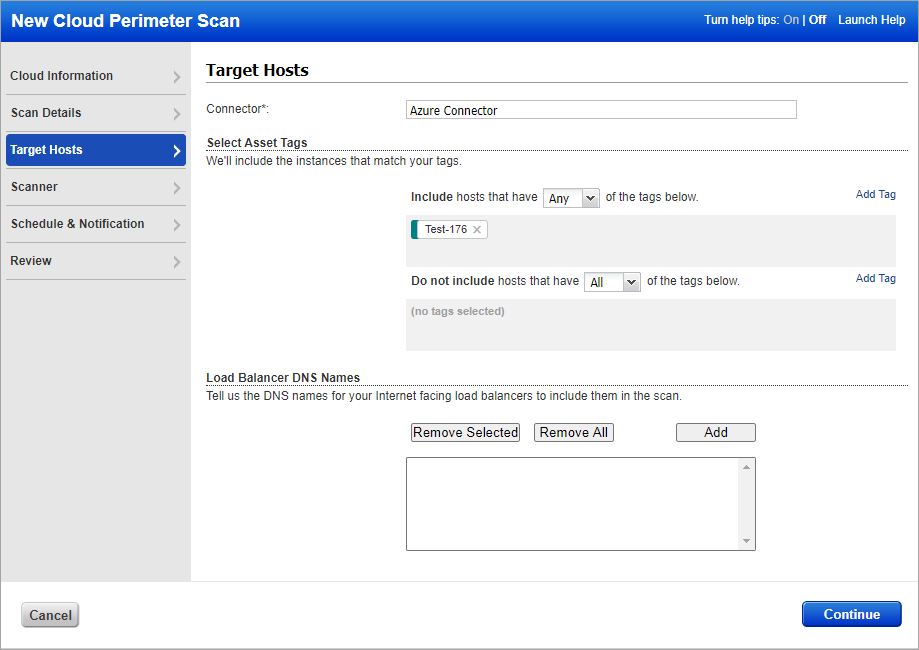Open the Do not include All dropdown

[612, 282]
